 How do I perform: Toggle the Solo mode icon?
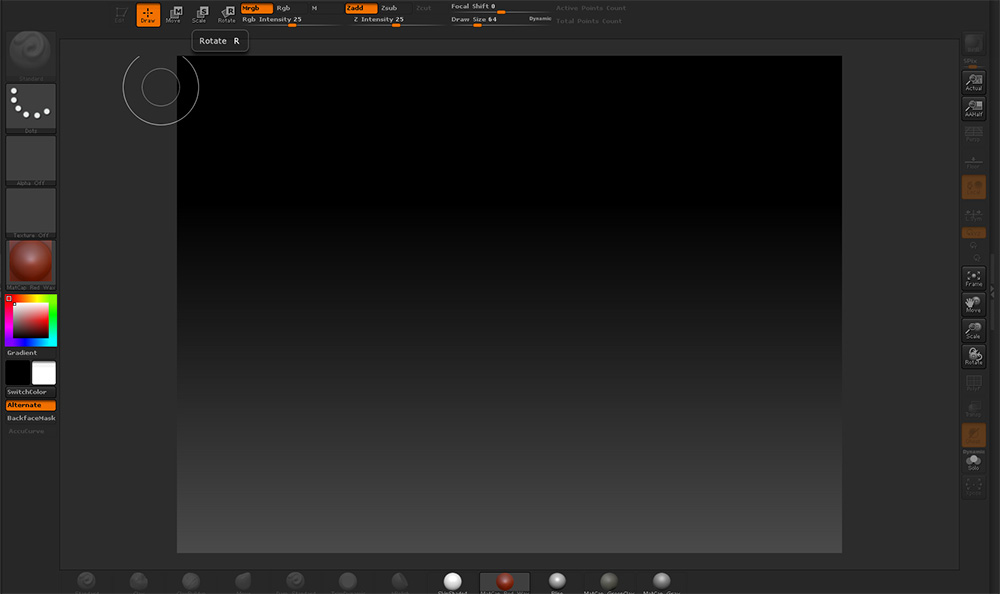[x=974, y=463]
